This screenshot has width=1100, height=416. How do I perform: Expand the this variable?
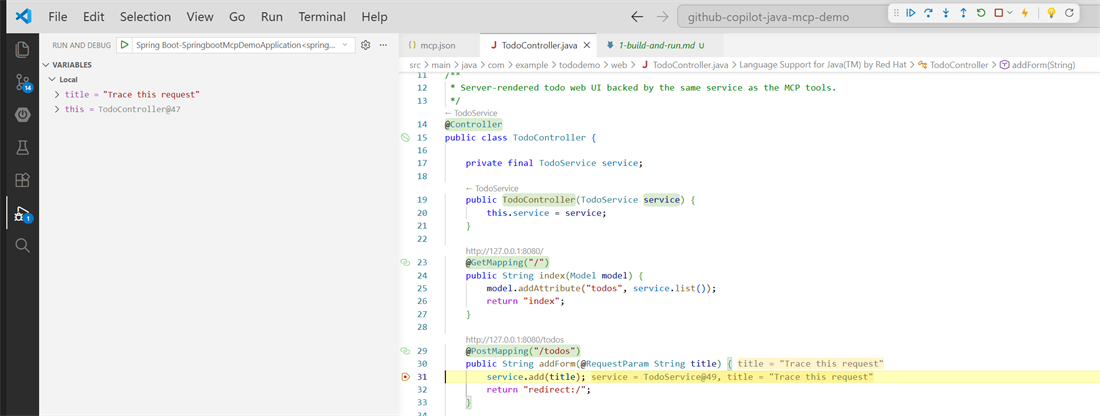coord(57,109)
